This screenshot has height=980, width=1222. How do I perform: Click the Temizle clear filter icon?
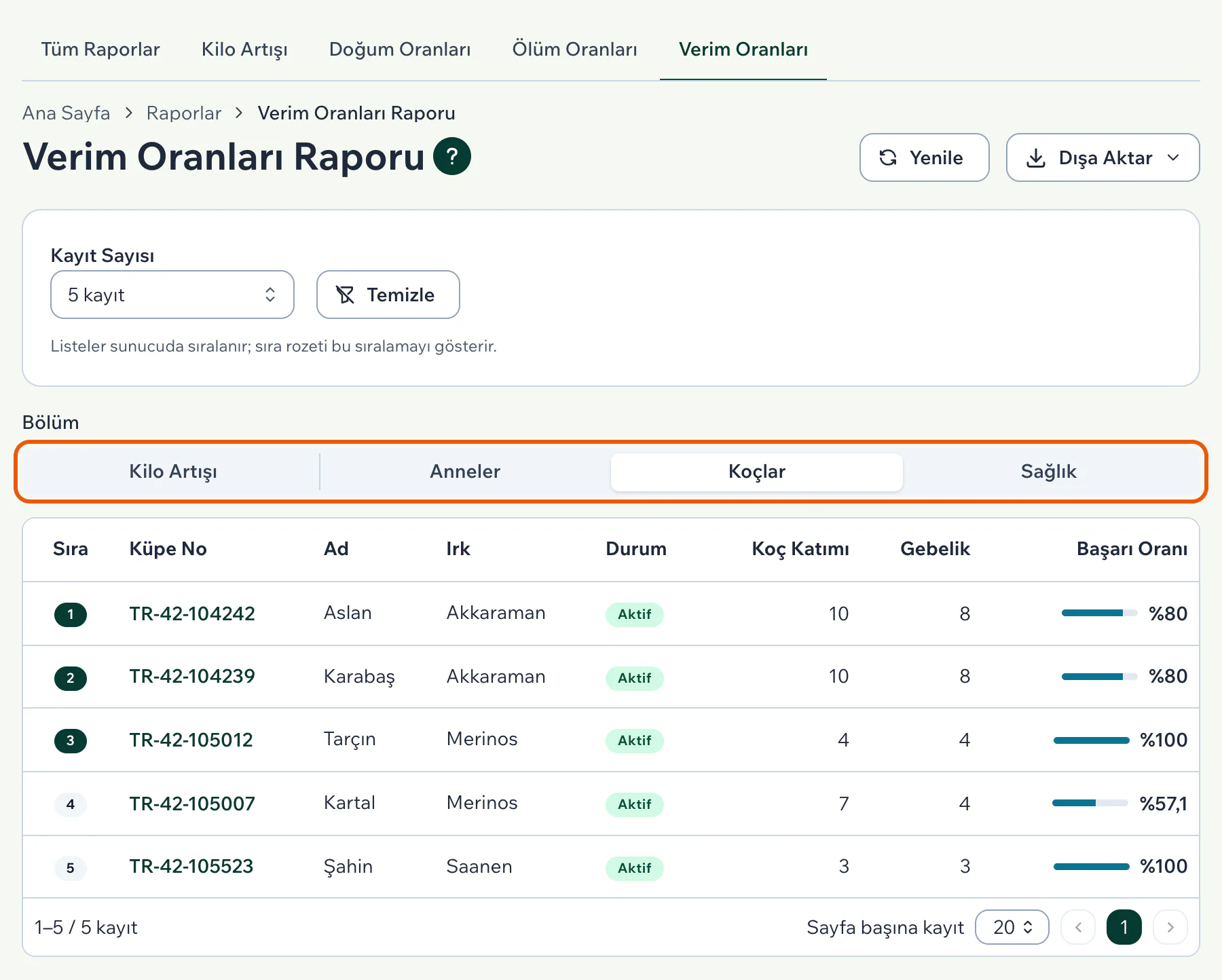[x=346, y=295]
